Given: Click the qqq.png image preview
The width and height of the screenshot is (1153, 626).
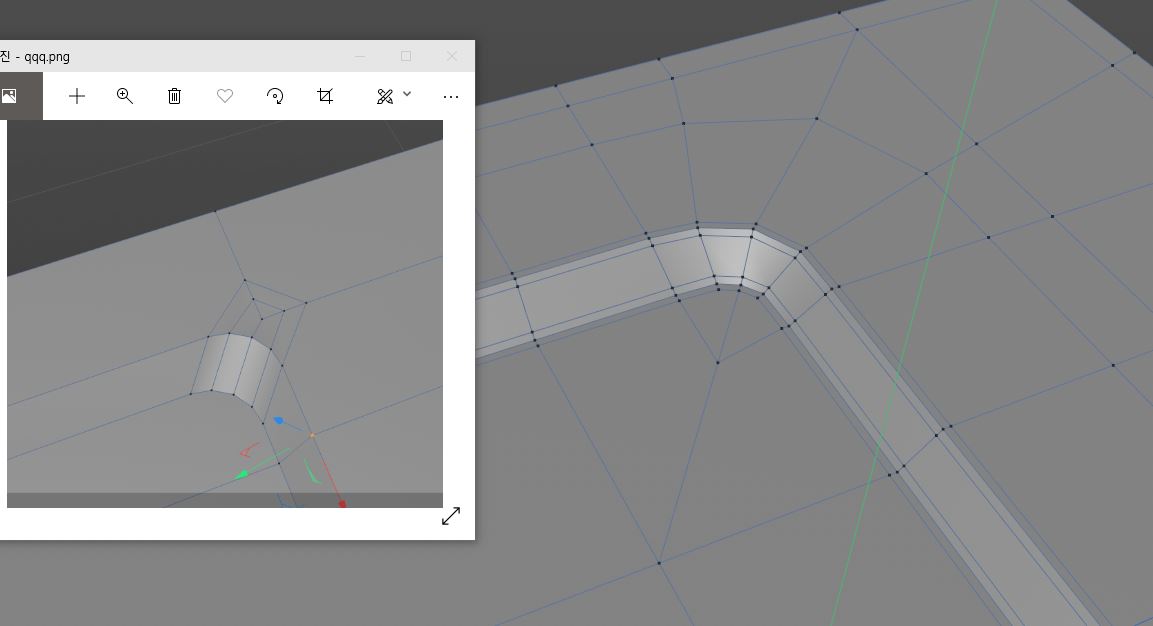Looking at the screenshot, I should 225,313.
